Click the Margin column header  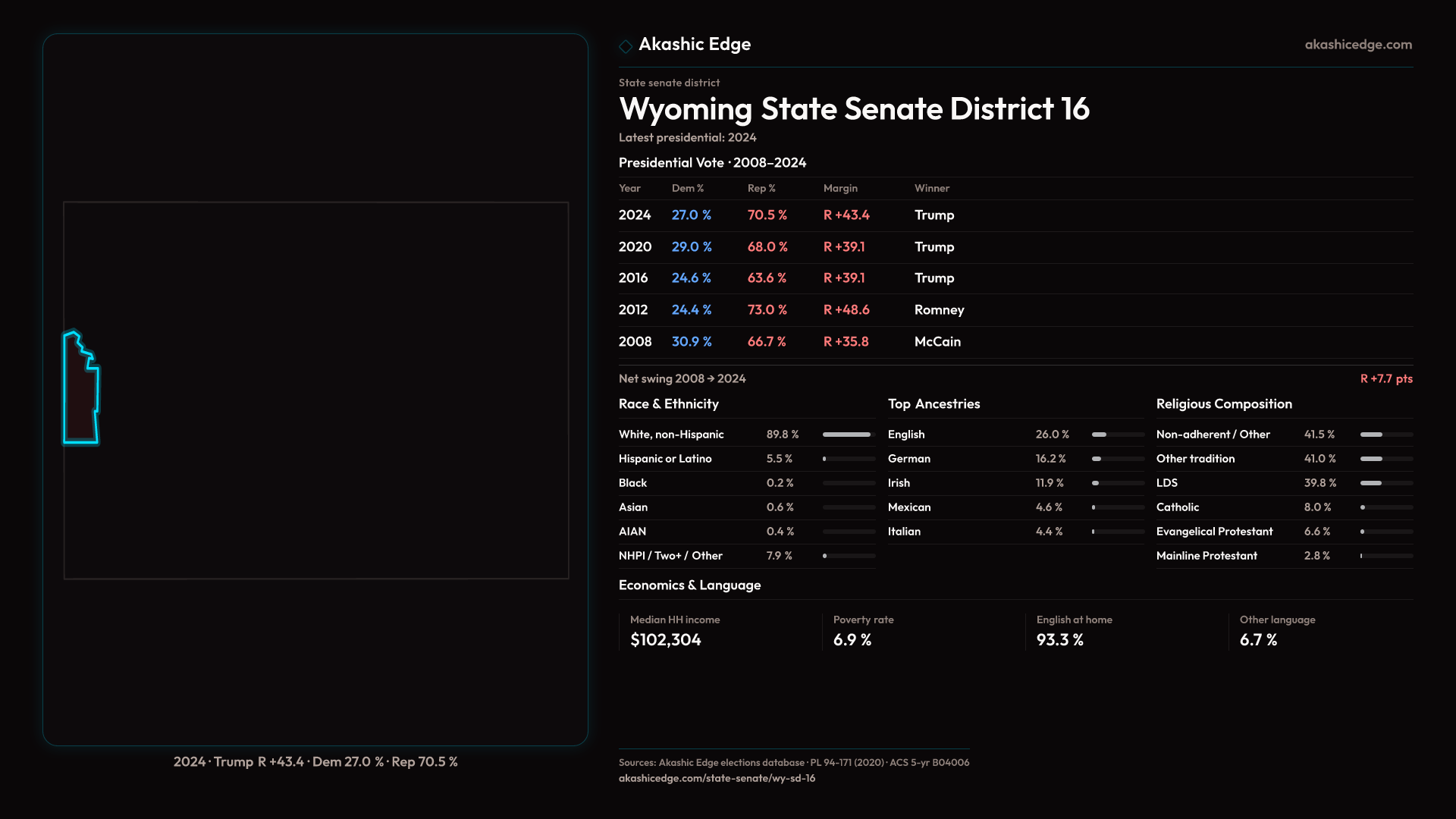pyautogui.click(x=840, y=188)
